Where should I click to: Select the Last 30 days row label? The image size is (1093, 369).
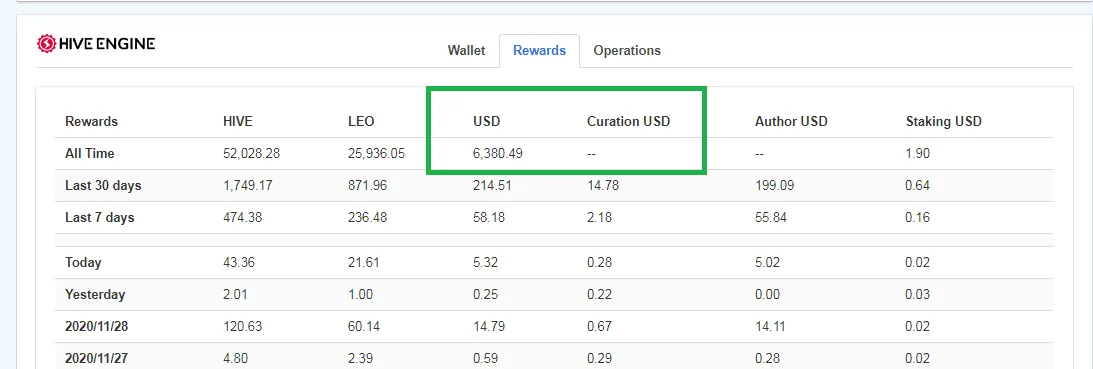(103, 186)
